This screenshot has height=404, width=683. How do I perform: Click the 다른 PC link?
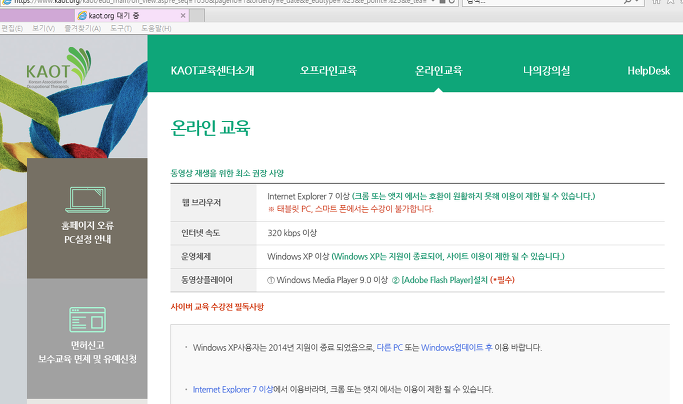point(389,347)
